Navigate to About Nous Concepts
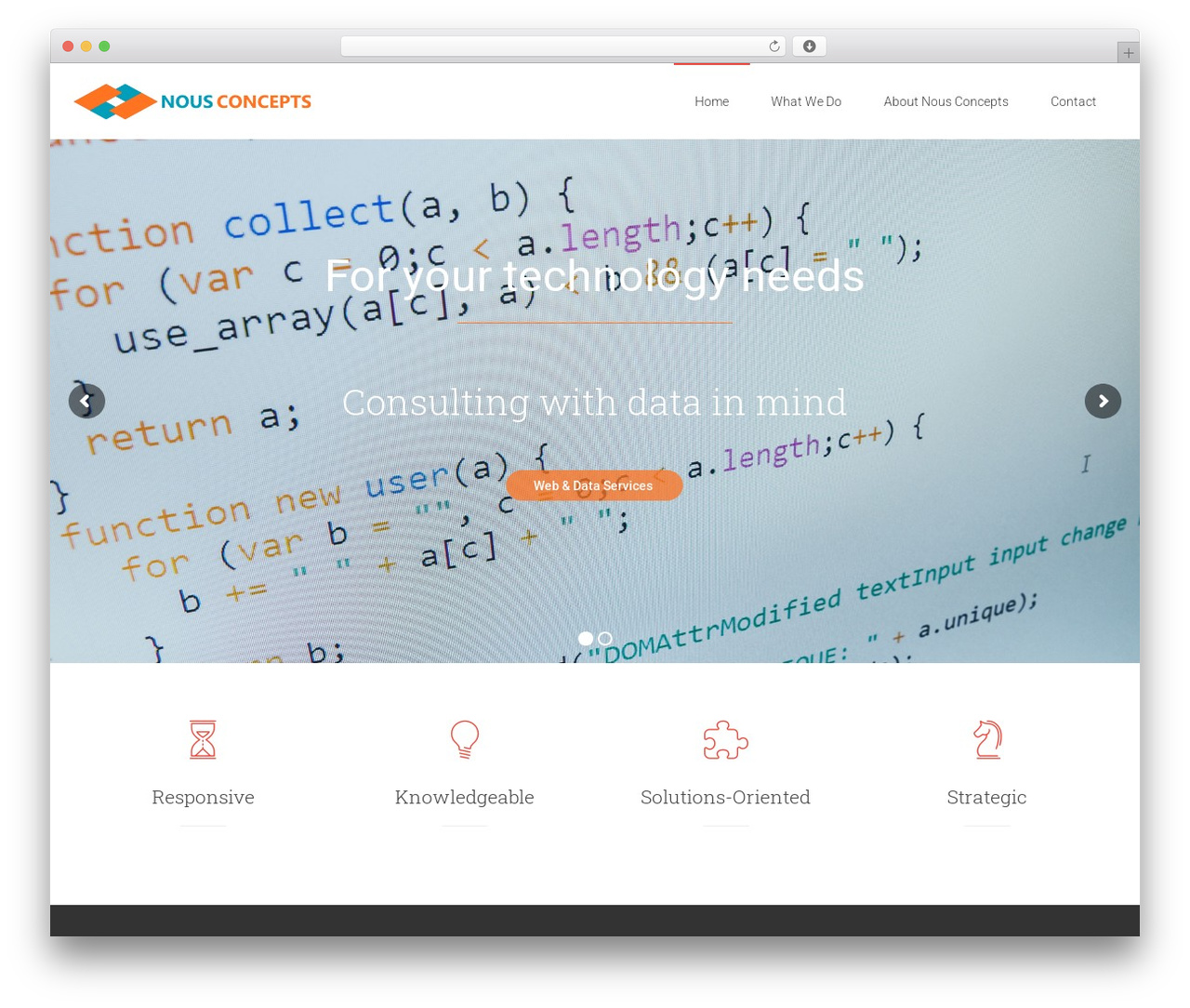 pos(946,101)
